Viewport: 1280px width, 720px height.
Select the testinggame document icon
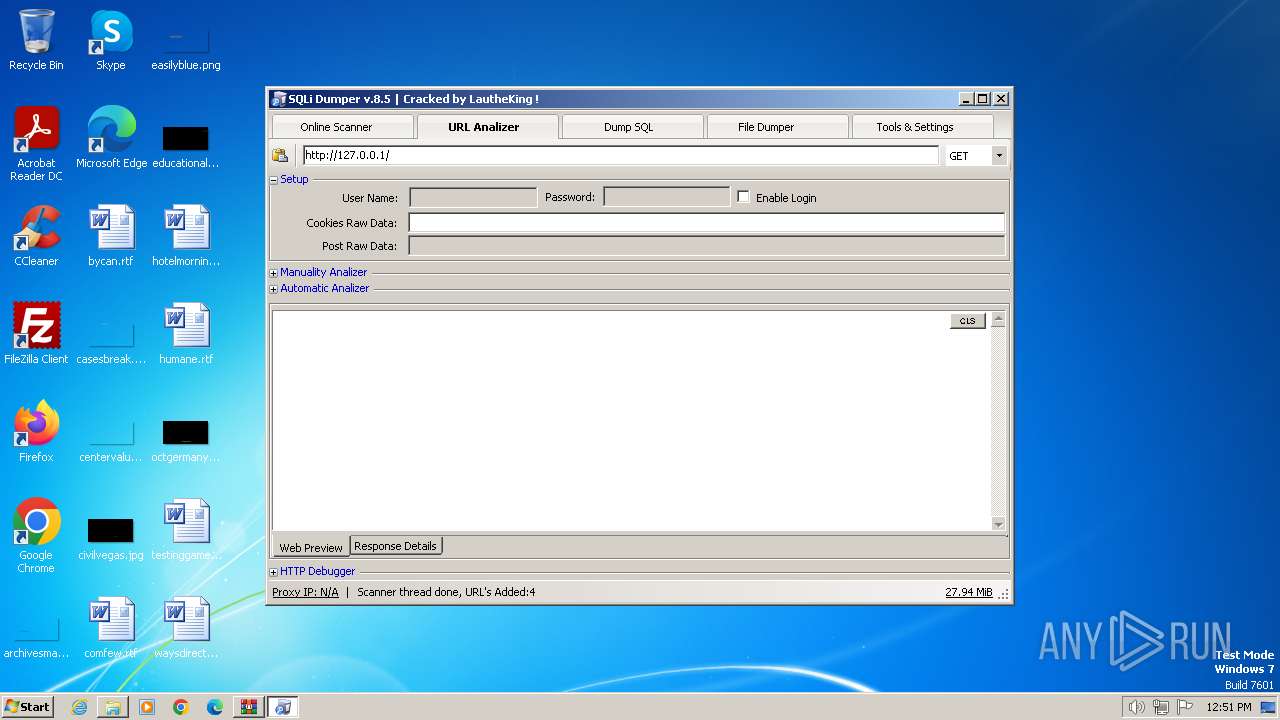tap(186, 529)
